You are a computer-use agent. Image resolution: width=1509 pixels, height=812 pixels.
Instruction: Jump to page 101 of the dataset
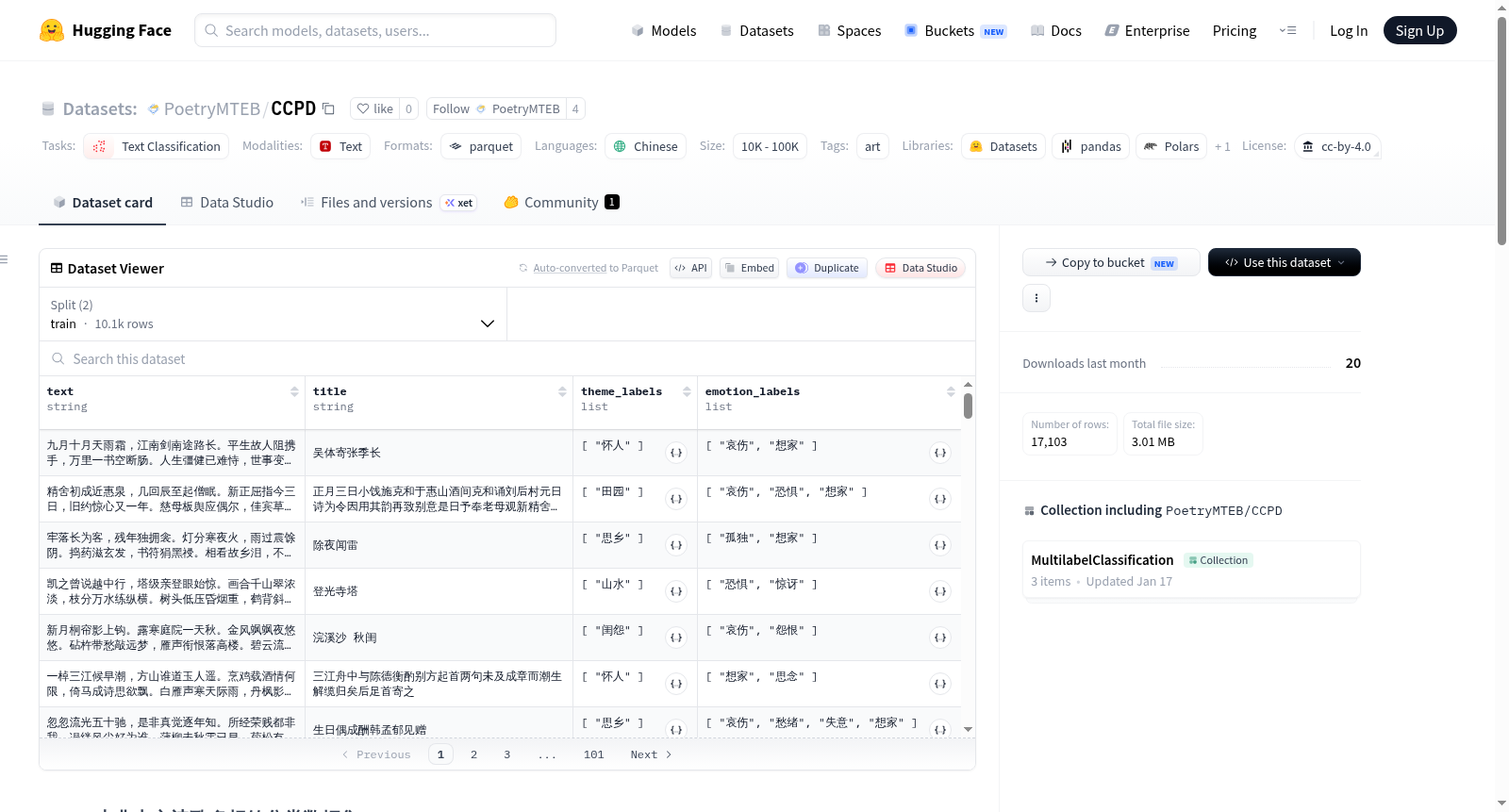pos(593,754)
